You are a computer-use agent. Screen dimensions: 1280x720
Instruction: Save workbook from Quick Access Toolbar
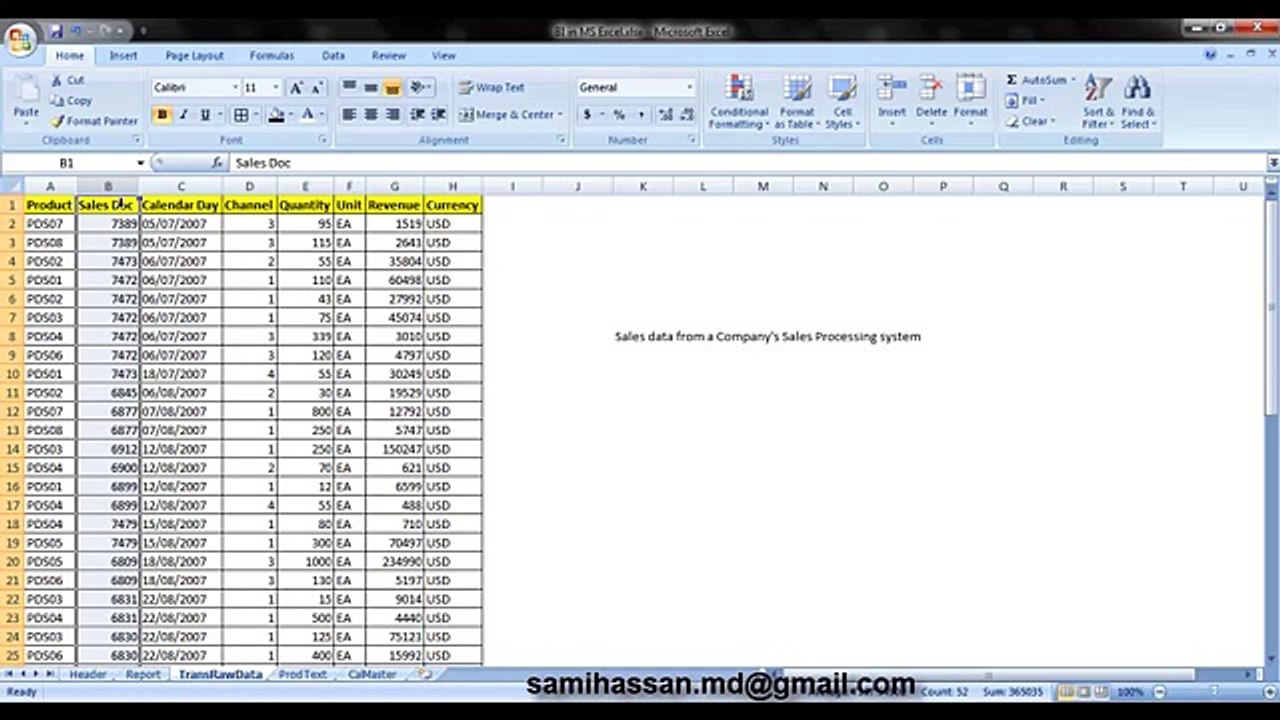pyautogui.click(x=56, y=31)
